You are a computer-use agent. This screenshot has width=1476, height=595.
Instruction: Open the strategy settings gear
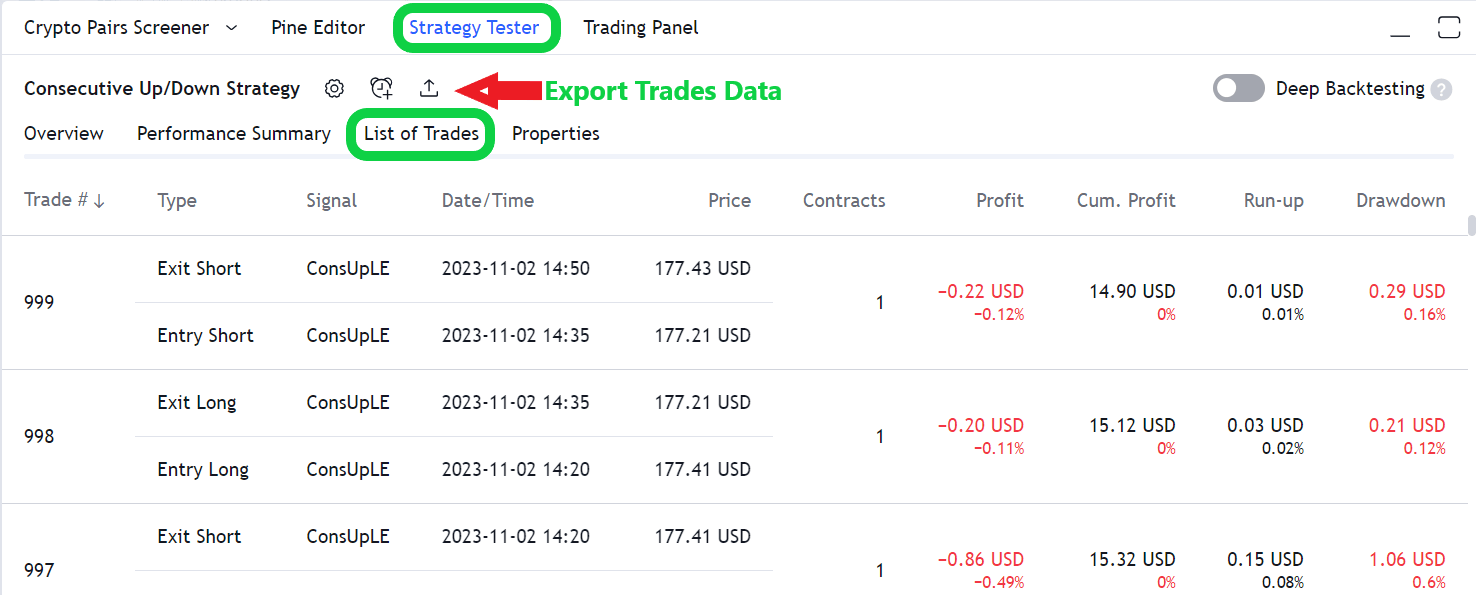(x=334, y=88)
